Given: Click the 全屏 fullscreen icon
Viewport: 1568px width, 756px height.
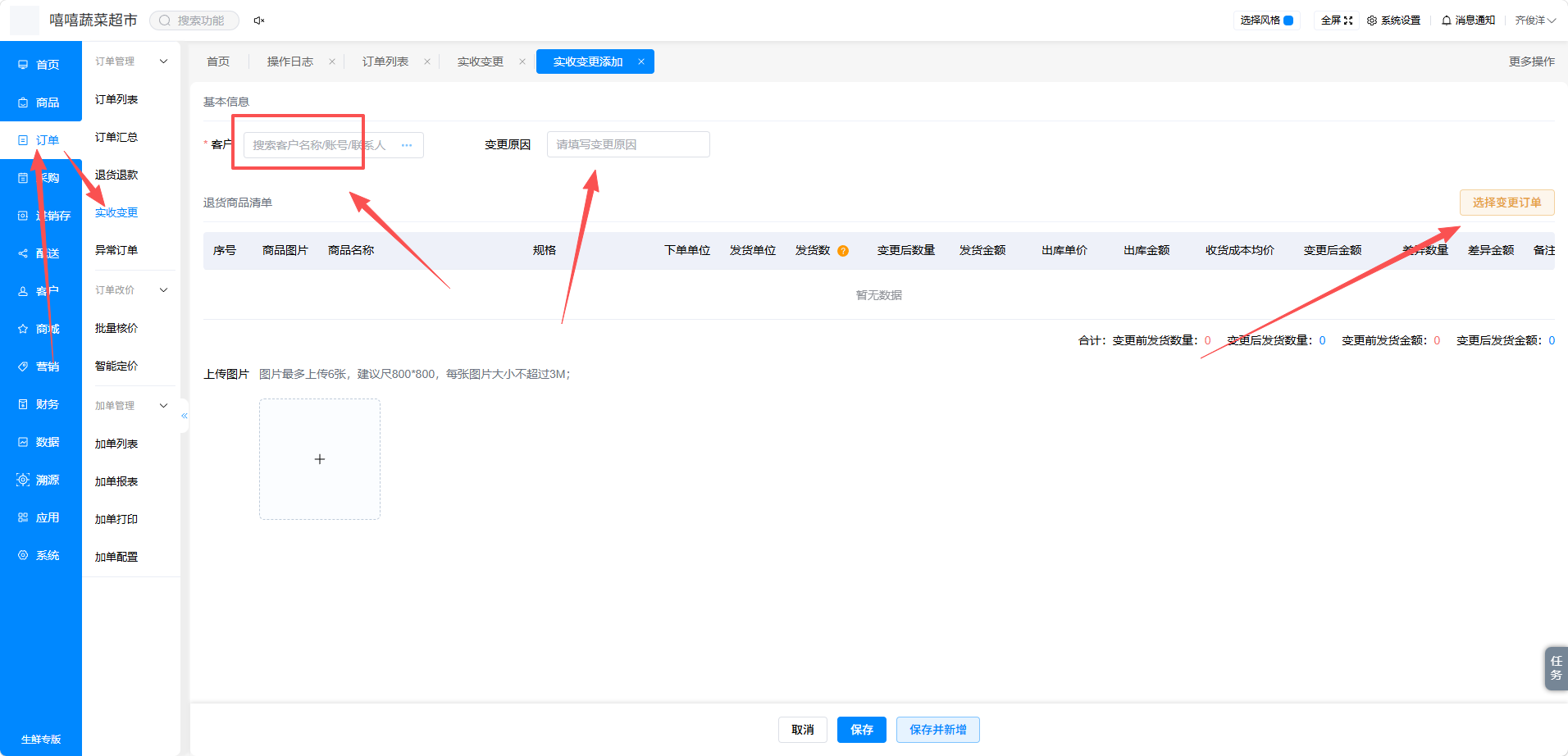Looking at the screenshot, I should pos(1348,20).
